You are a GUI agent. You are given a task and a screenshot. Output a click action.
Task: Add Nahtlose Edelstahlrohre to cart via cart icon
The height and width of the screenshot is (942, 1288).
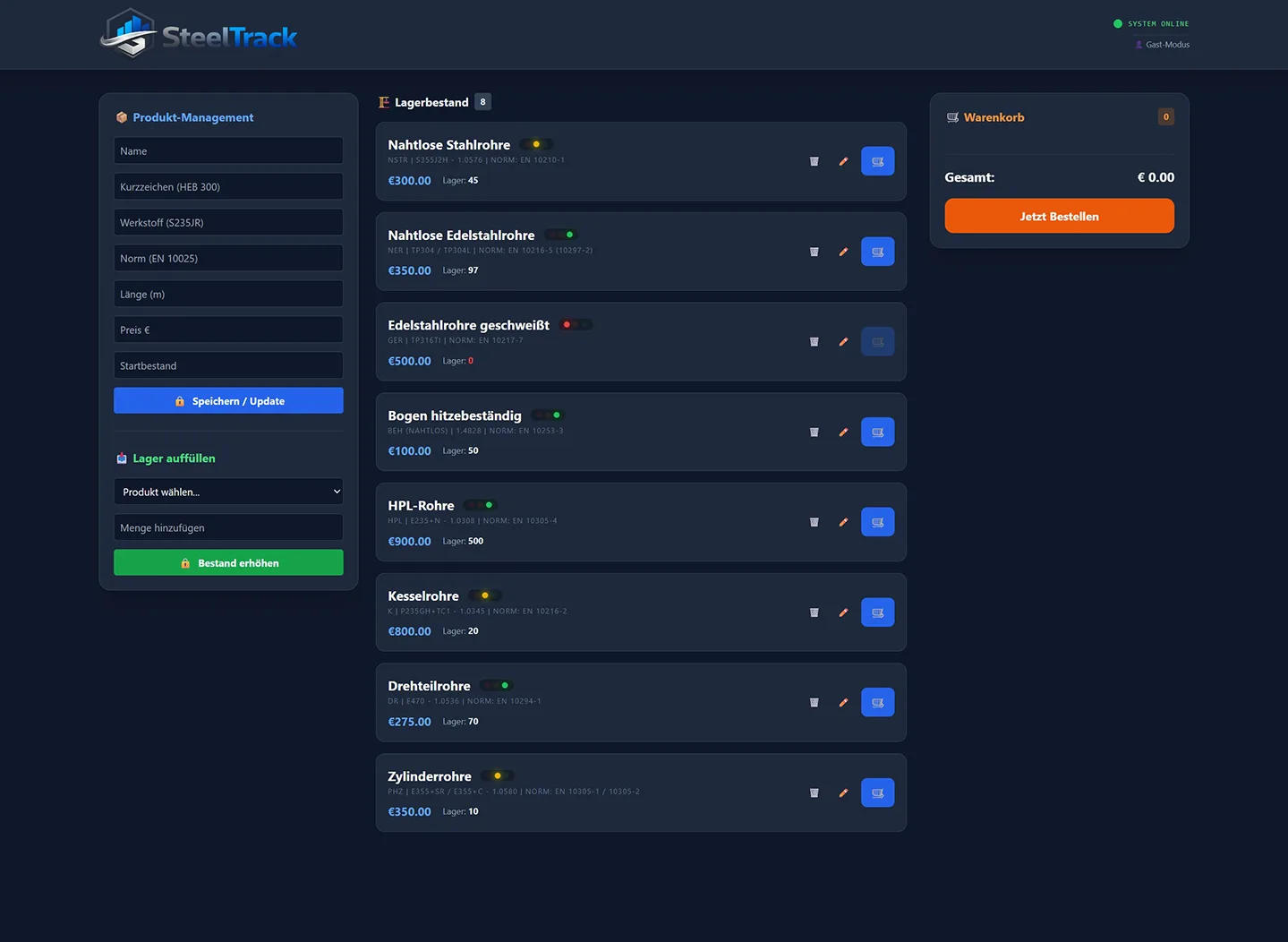(x=876, y=252)
